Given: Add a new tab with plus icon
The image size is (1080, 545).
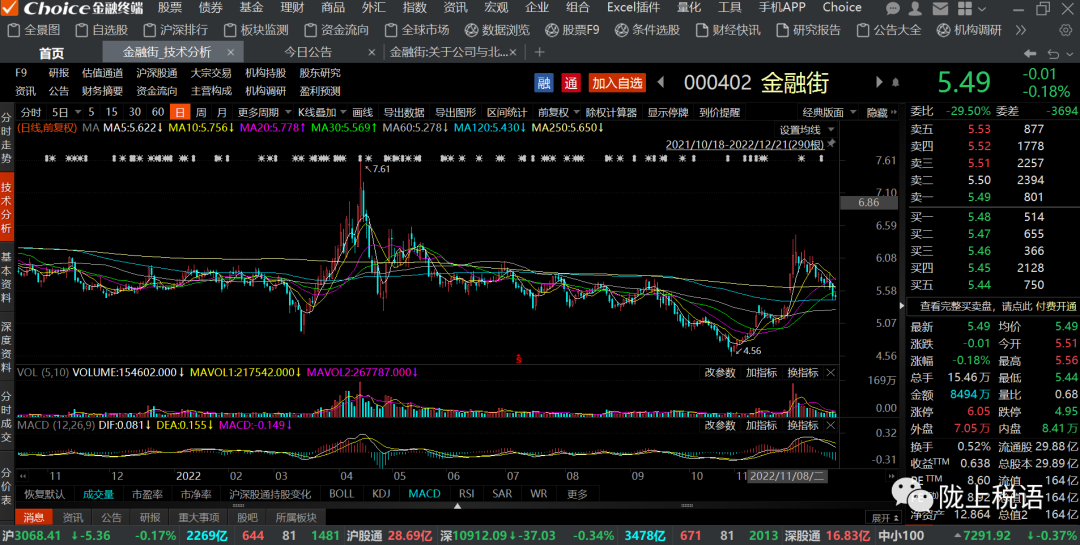Looking at the screenshot, I should [539, 52].
